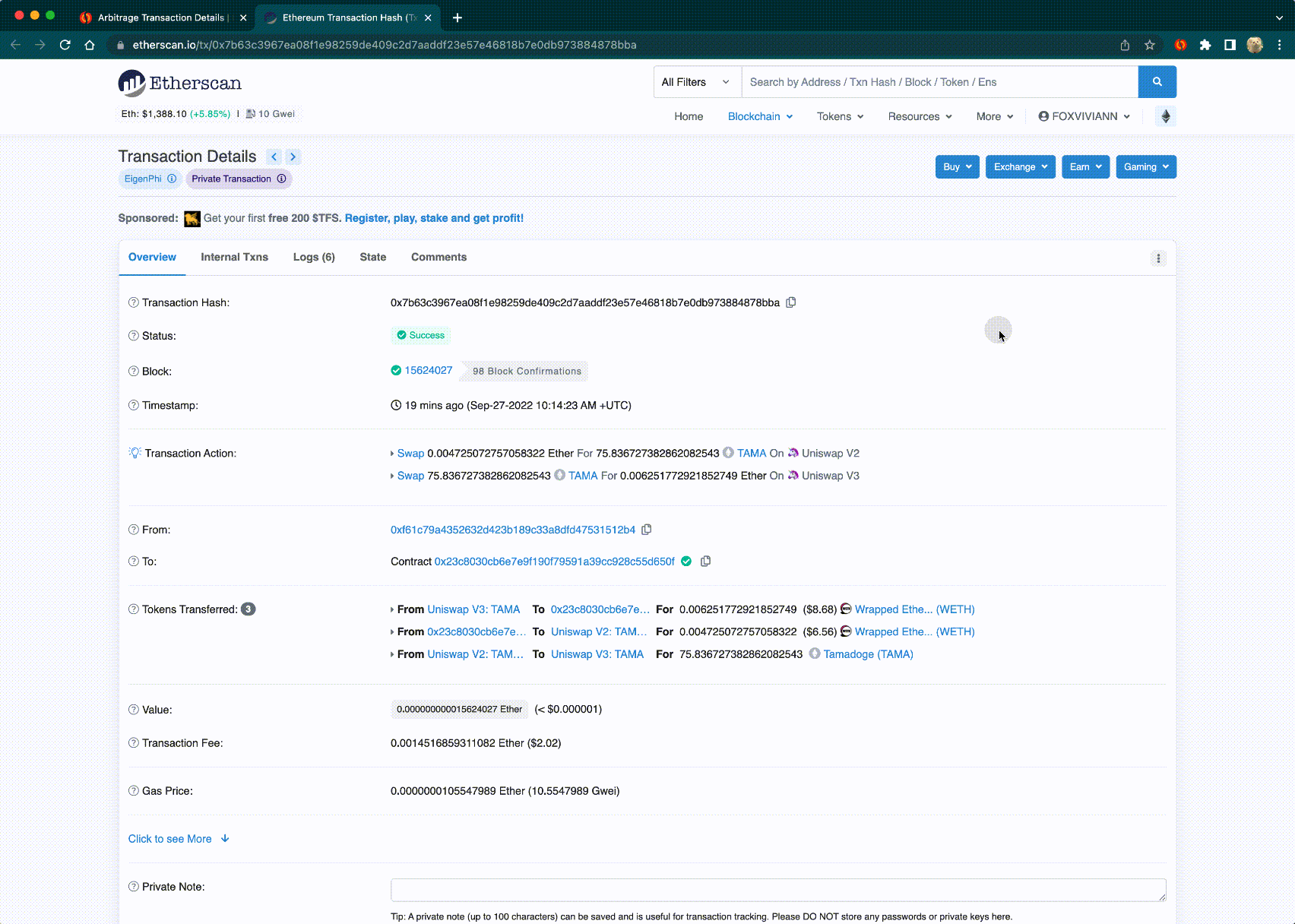Screen dimensions: 1295x924
Task: Open the Ethereum network icon menu
Action: pos(1166,116)
